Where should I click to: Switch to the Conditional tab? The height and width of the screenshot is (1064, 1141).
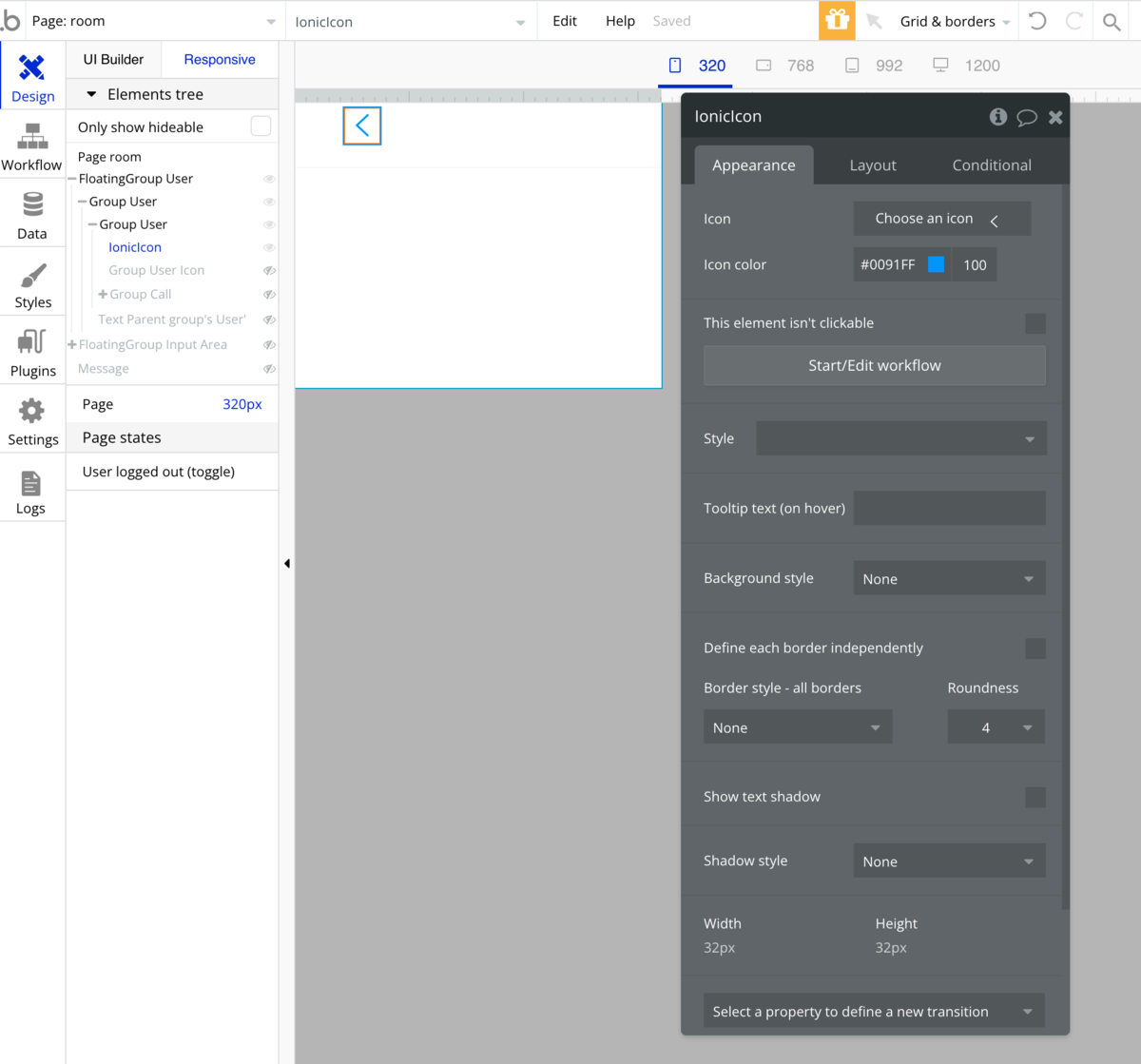[x=991, y=164]
